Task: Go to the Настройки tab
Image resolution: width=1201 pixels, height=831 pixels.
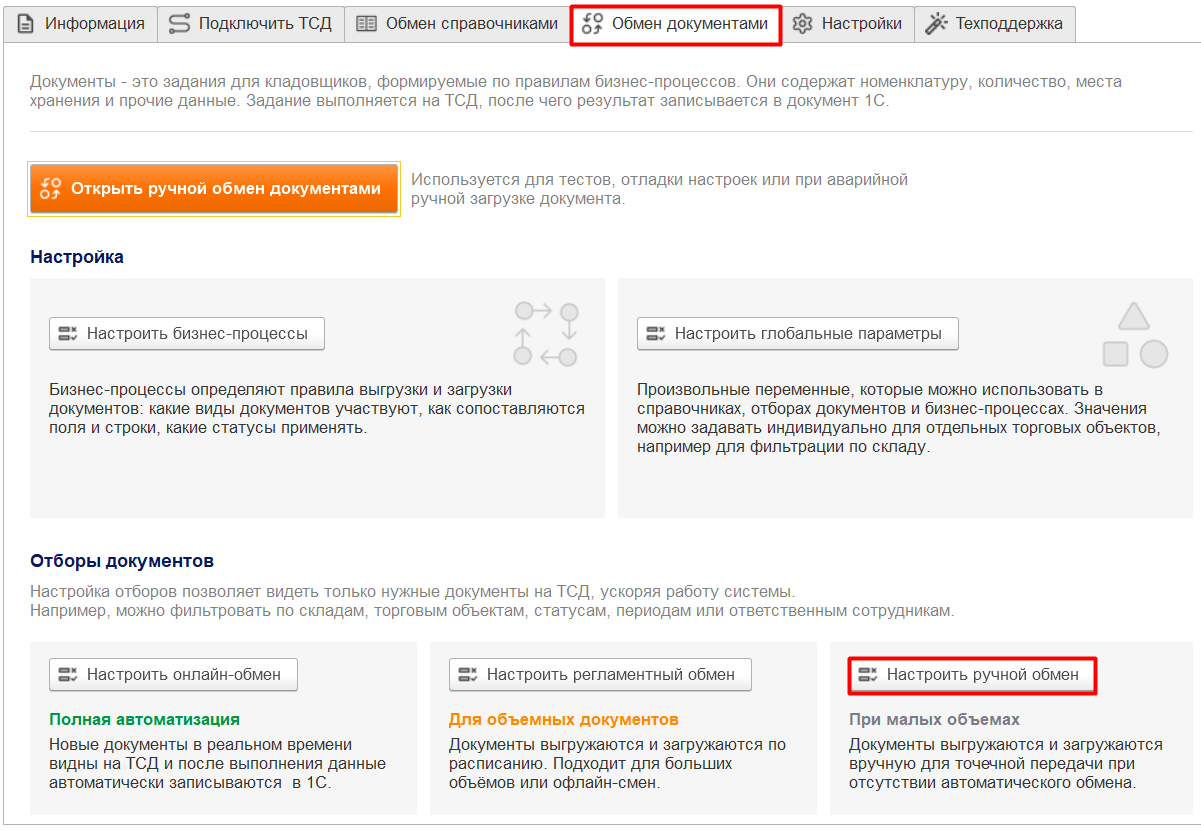Action: click(x=847, y=24)
